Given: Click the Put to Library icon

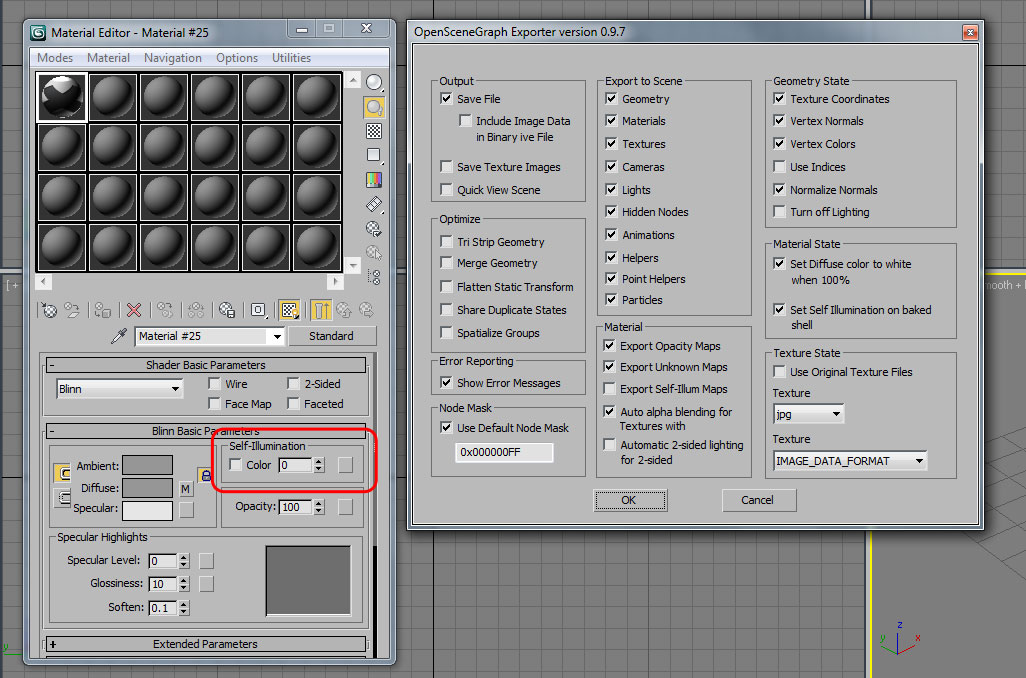Looking at the screenshot, I should coord(226,310).
